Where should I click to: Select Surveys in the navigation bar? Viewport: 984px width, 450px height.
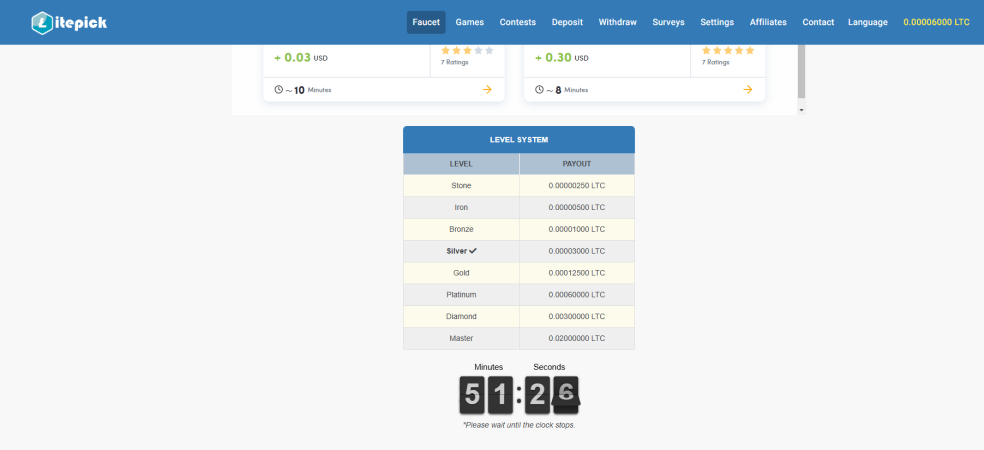pos(668,22)
